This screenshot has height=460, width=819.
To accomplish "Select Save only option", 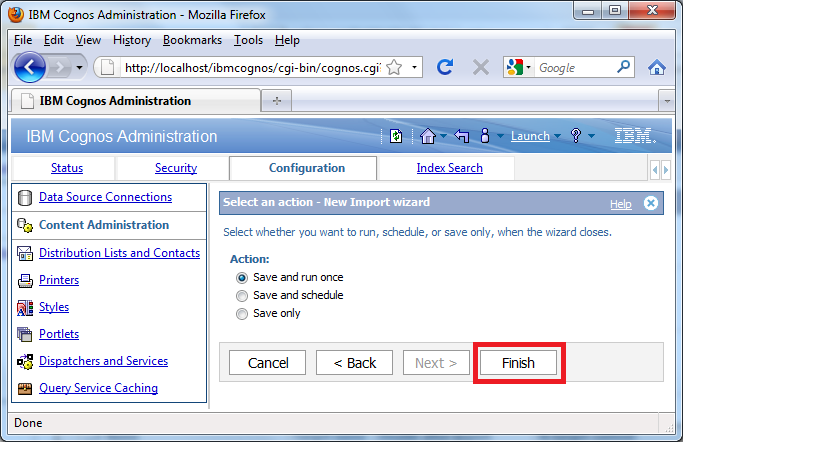I will tap(242, 314).
